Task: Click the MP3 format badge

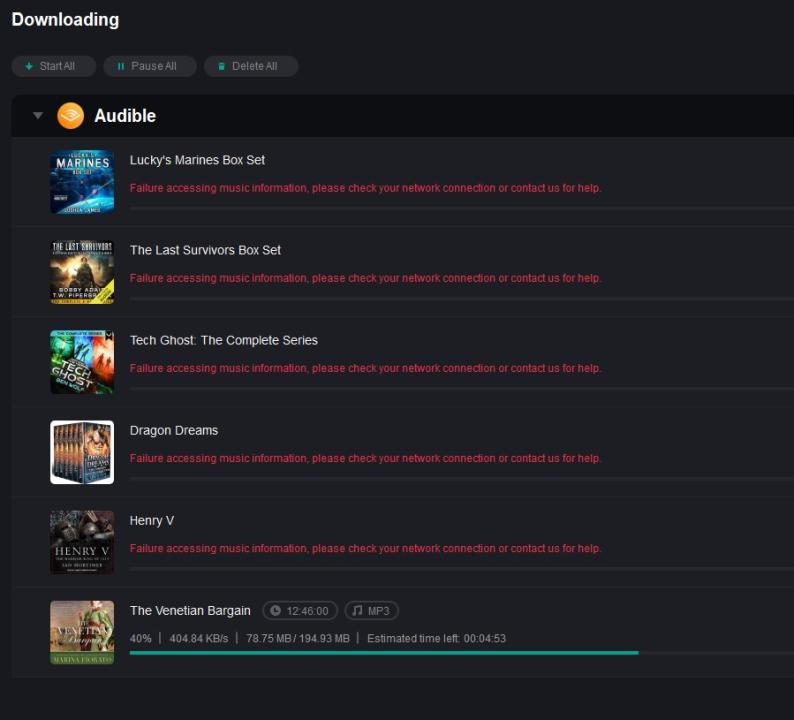Action: pos(372,611)
